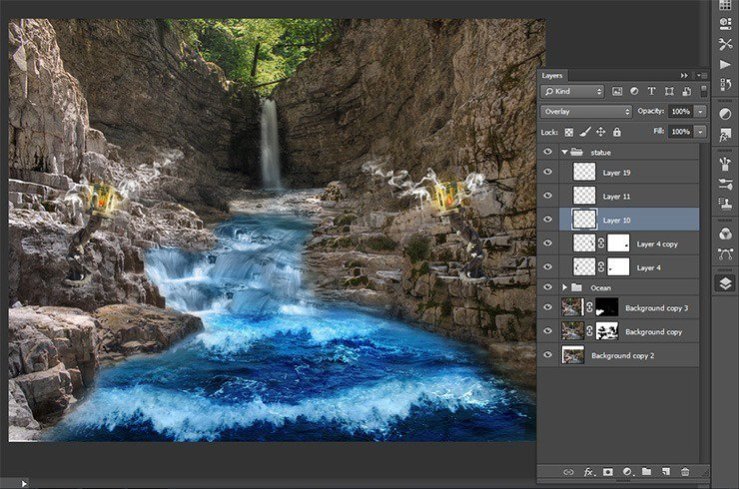This screenshot has width=739, height=489.
Task: Select the Layers panel tab
Action: 553,75
